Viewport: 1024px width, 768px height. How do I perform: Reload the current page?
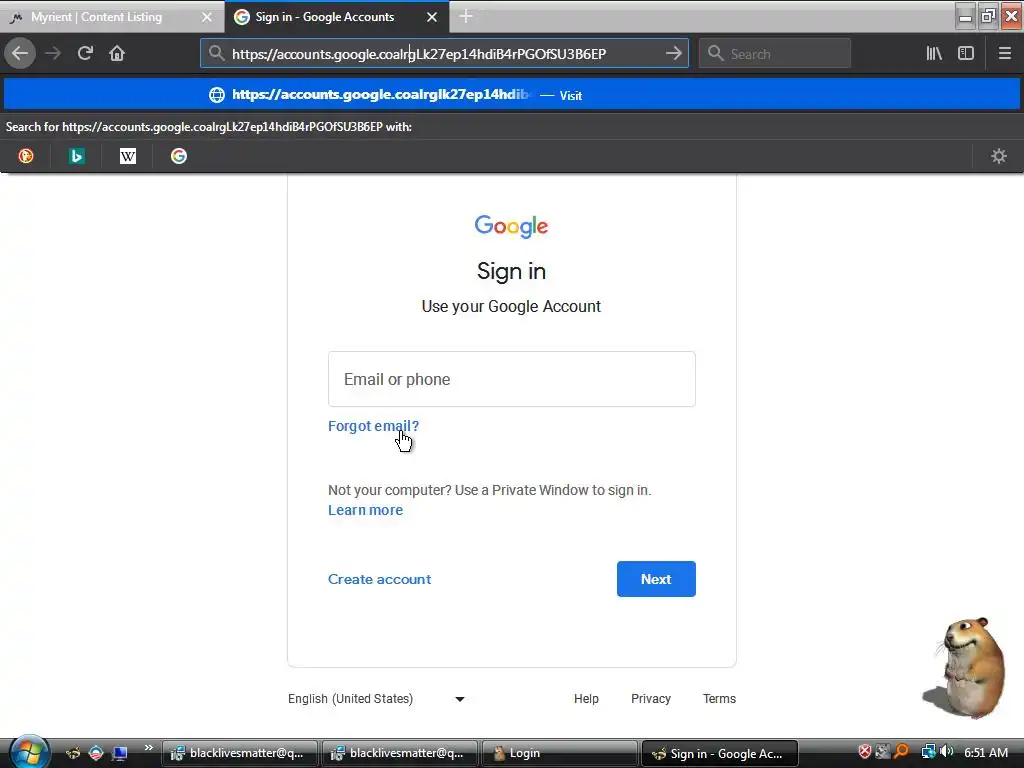85,54
